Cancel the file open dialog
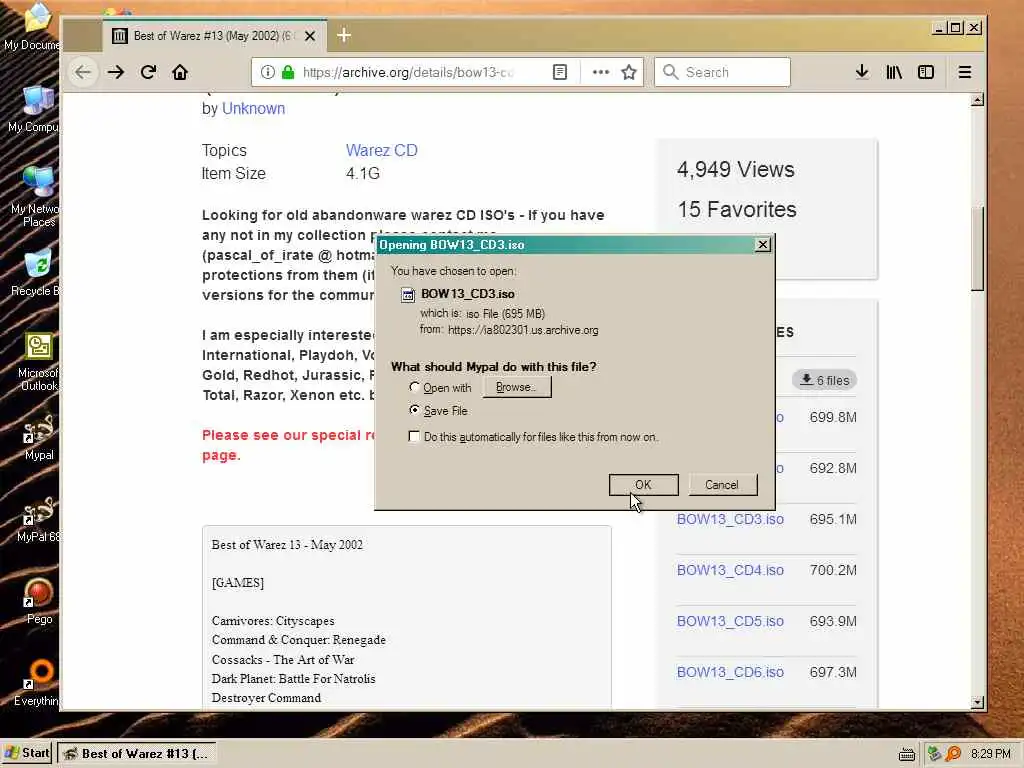The height and width of the screenshot is (768, 1024). coord(722,485)
